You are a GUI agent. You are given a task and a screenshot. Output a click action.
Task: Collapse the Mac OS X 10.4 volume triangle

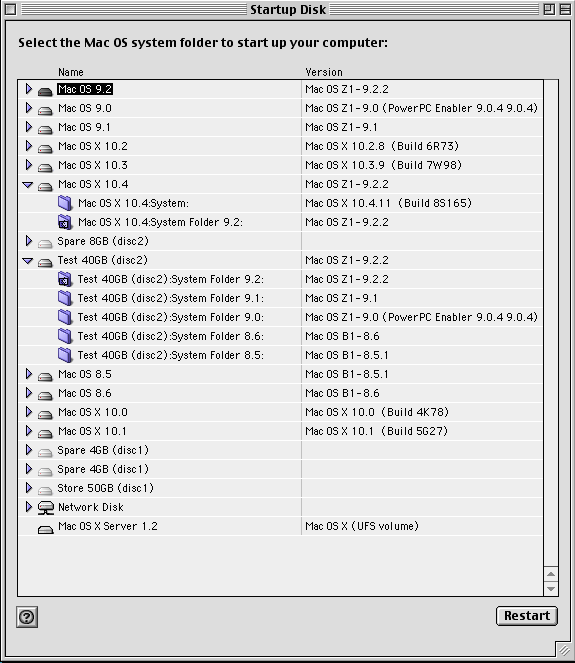click(x=28, y=185)
